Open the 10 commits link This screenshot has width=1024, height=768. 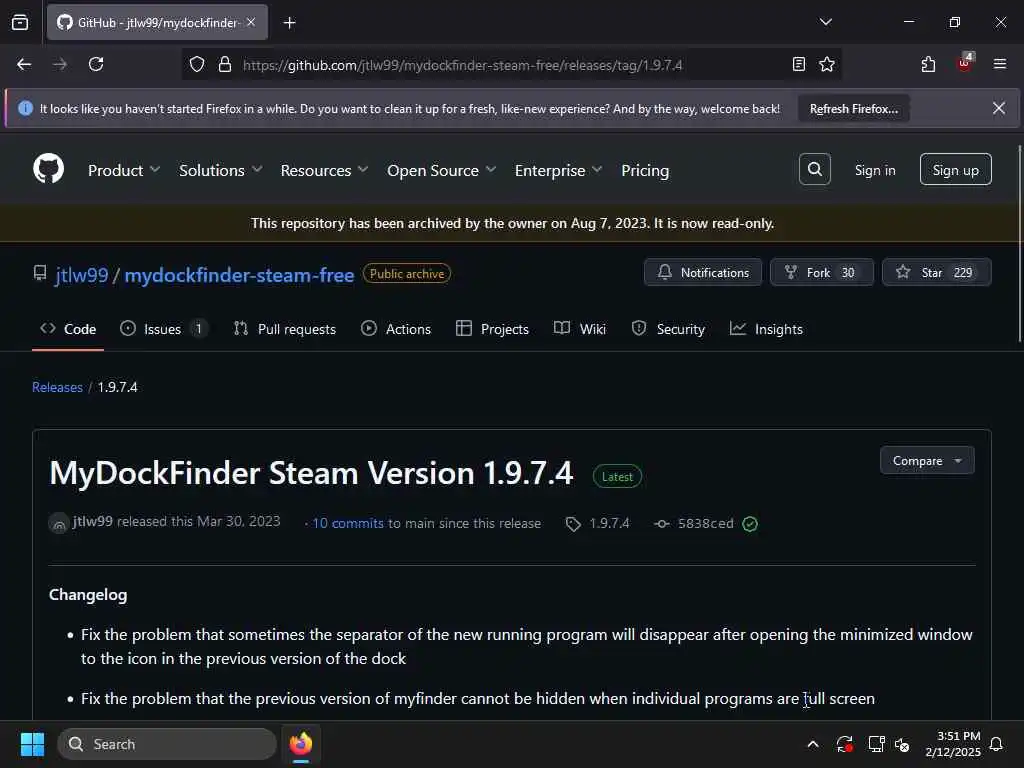tap(347, 523)
